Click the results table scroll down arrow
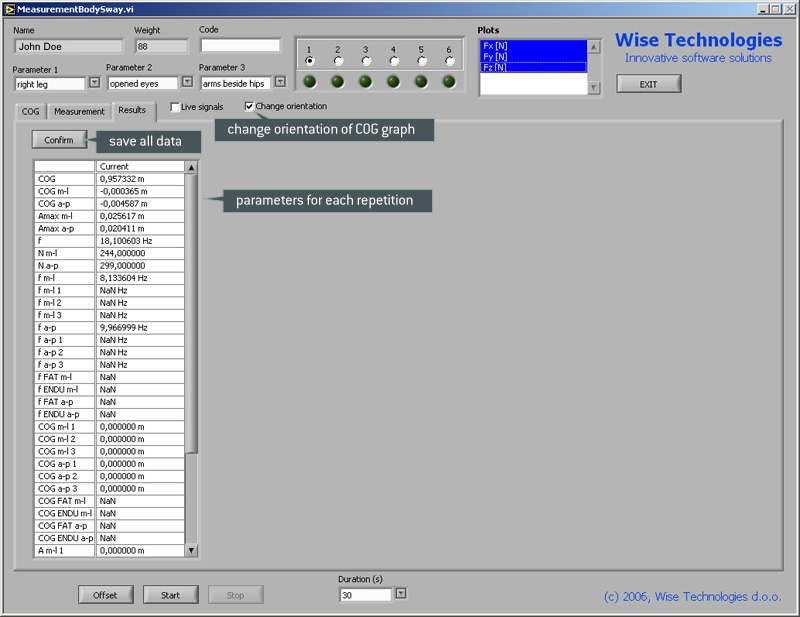This screenshot has height=617, width=800. pos(191,551)
